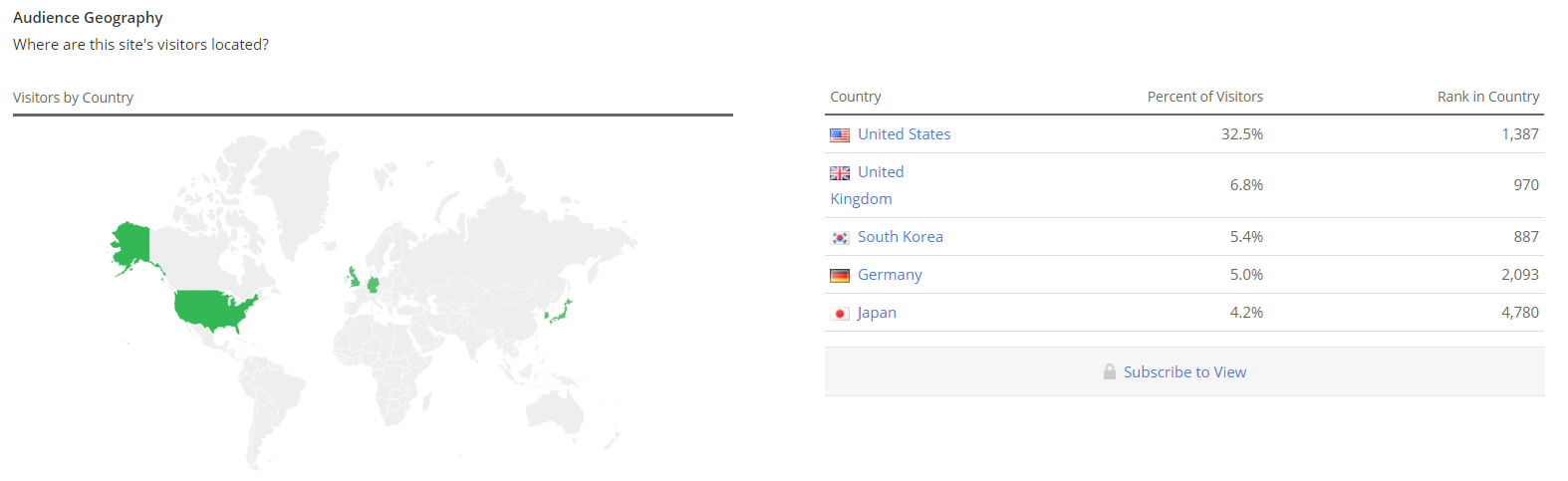This screenshot has width=1568, height=481.
Task: Open the United States country link
Action: [904, 134]
